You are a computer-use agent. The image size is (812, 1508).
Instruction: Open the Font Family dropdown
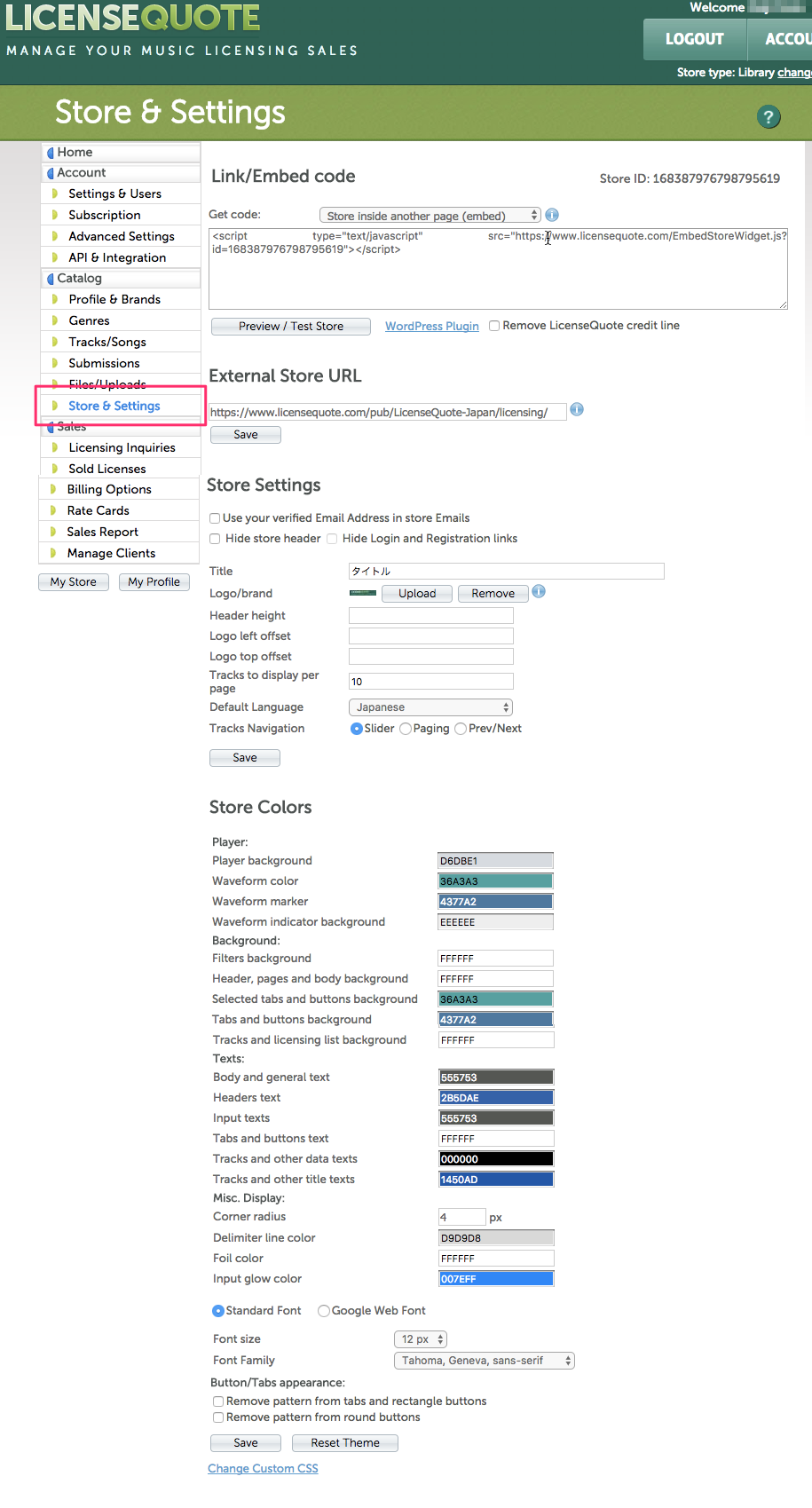pos(484,1361)
